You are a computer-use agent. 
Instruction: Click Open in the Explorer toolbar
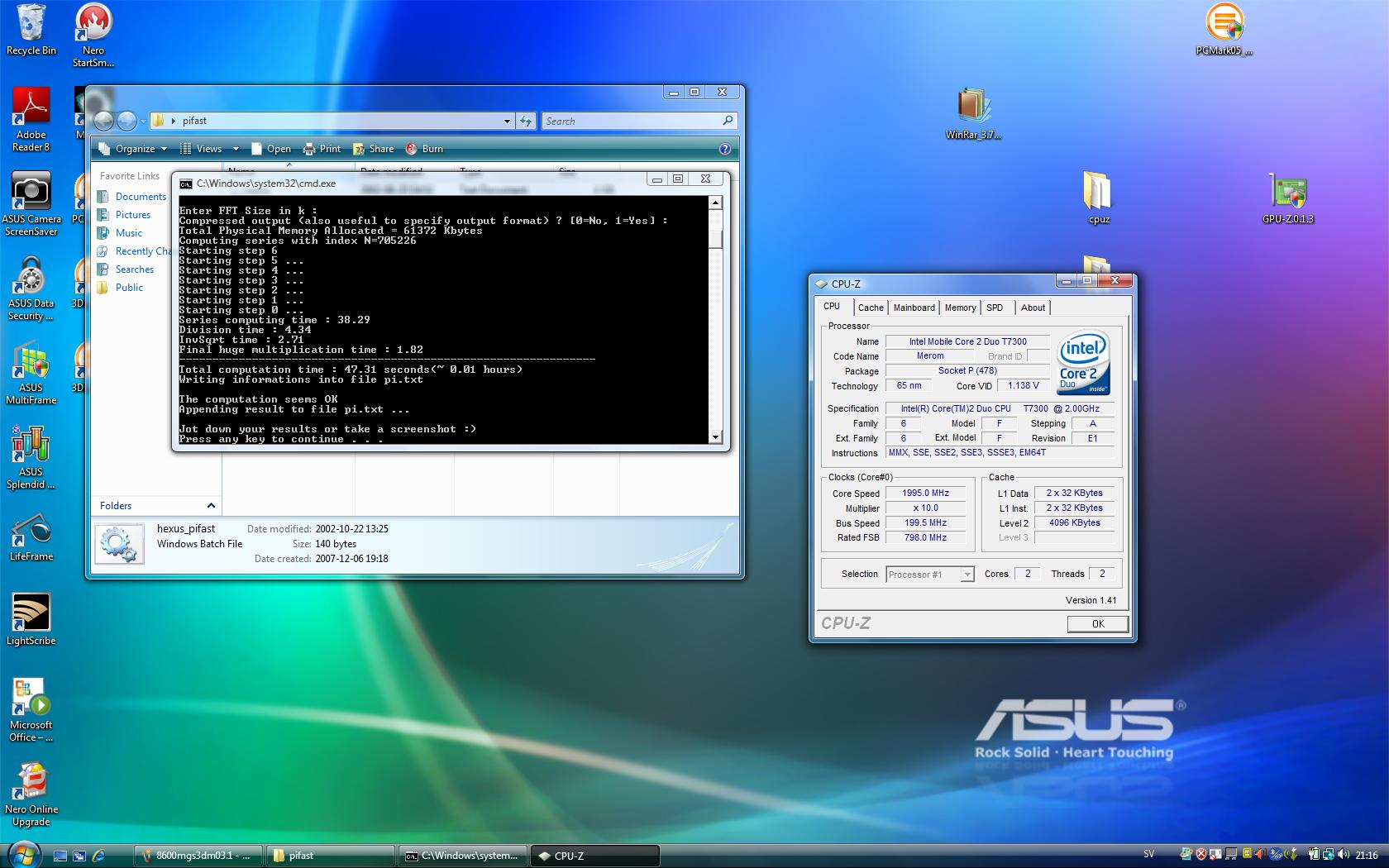coord(271,149)
